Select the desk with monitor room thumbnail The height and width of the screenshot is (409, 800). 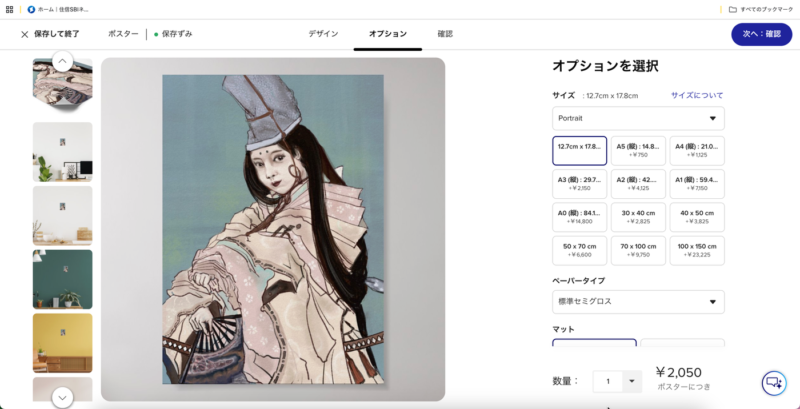click(x=62, y=151)
